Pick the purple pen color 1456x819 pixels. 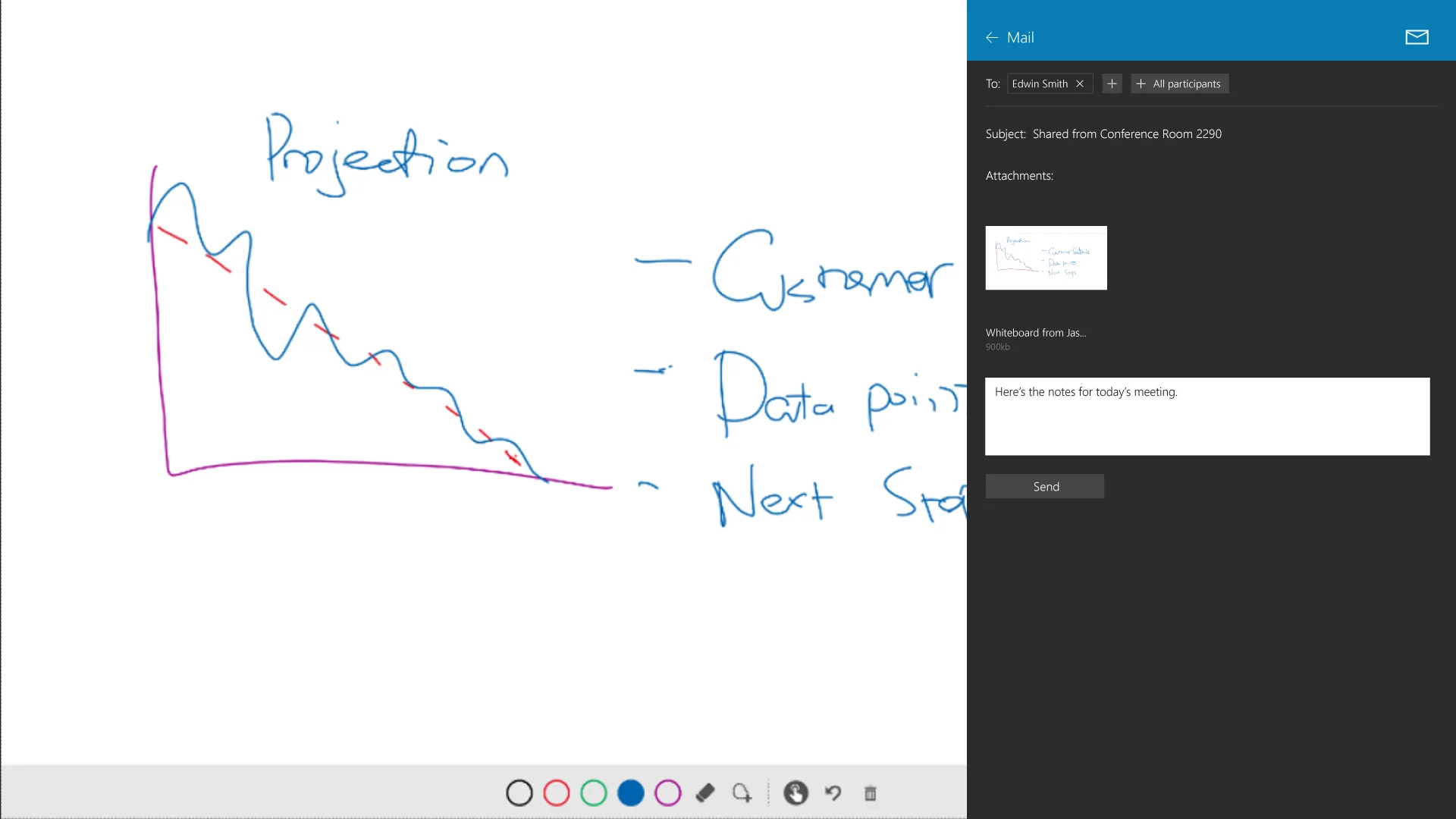(668, 793)
